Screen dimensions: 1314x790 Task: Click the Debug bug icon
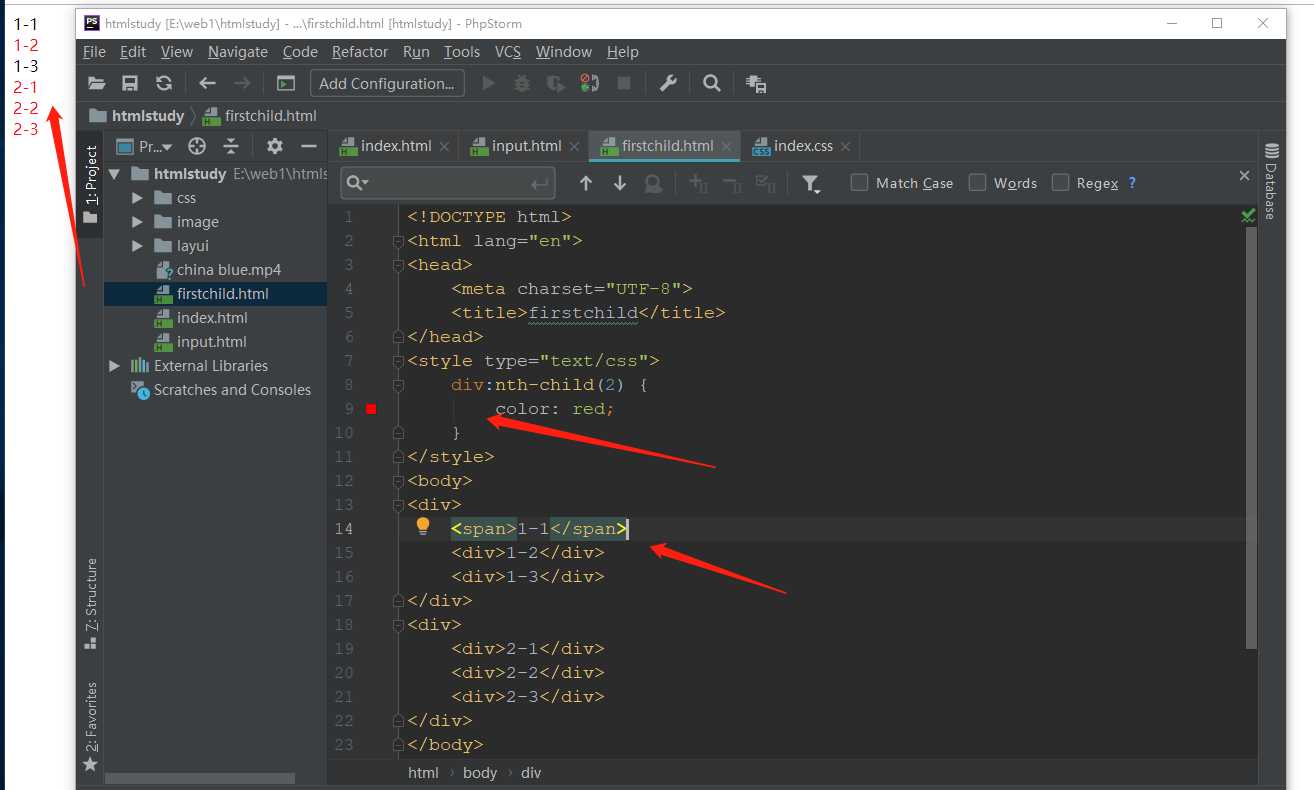[522, 84]
